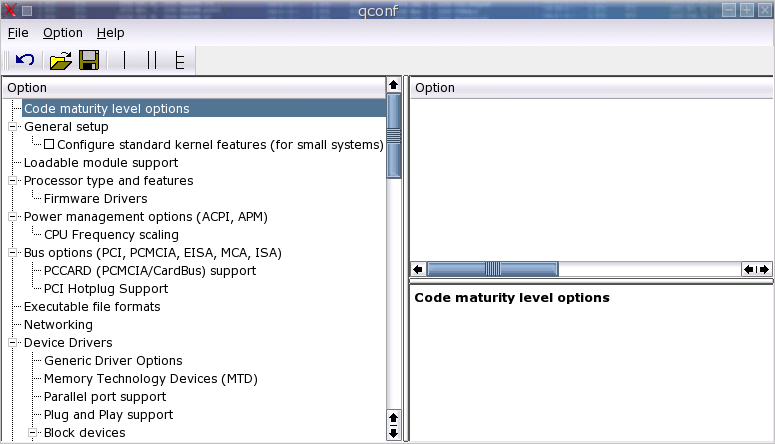Click the right pane horizontal scrollbar left arrow

pos(418,269)
